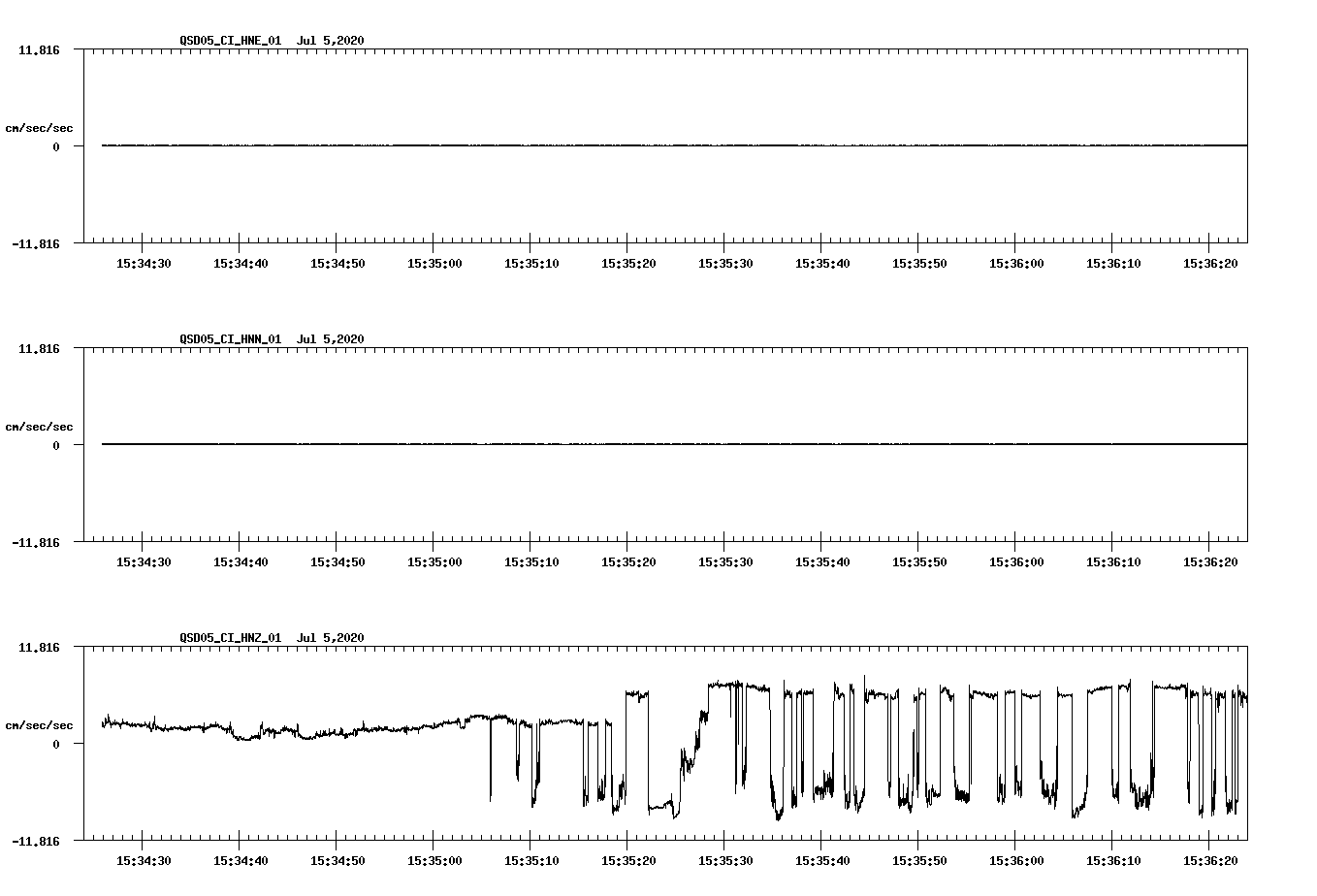Click the 15:34:30 time label on HNE plot

pyautogui.click(x=144, y=264)
